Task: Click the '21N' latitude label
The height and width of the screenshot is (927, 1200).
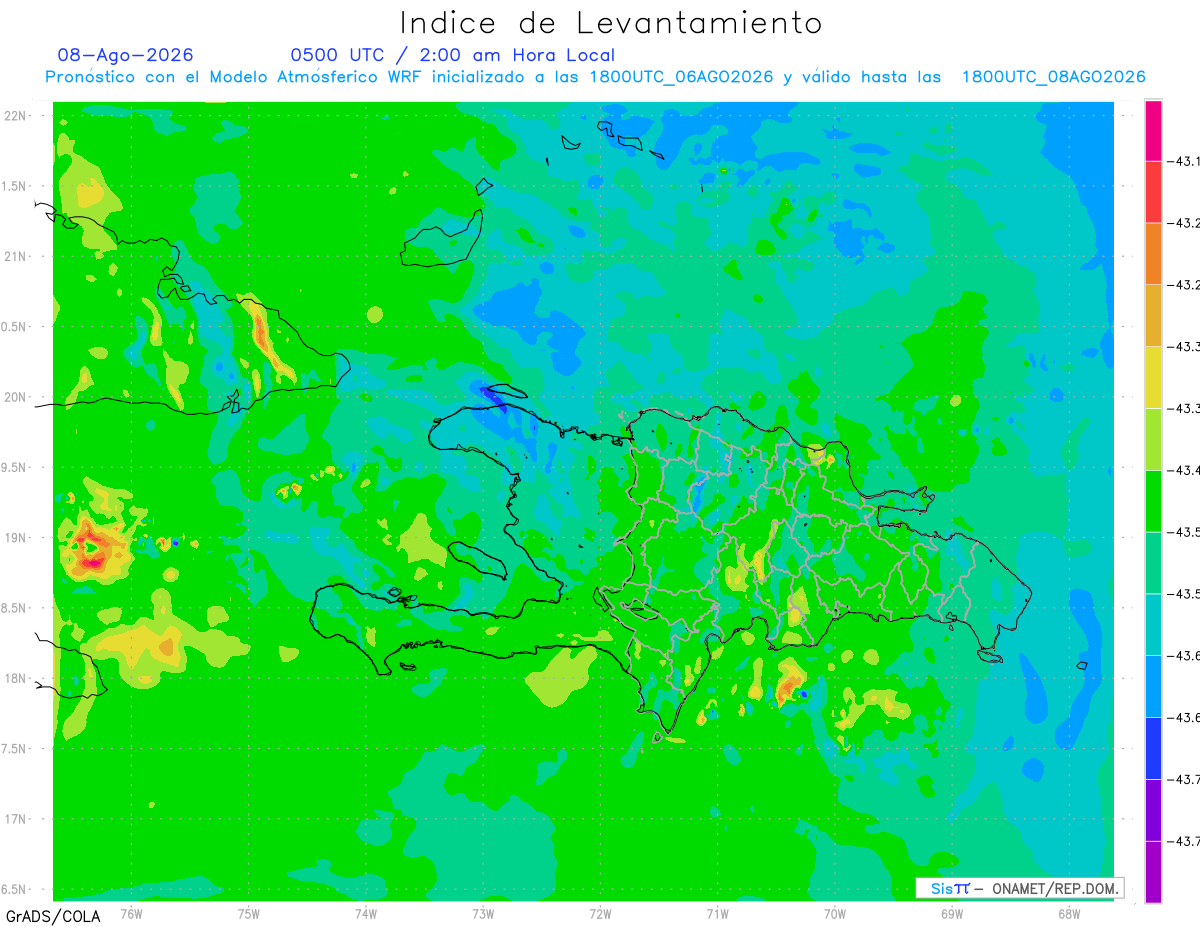Action: [17, 257]
